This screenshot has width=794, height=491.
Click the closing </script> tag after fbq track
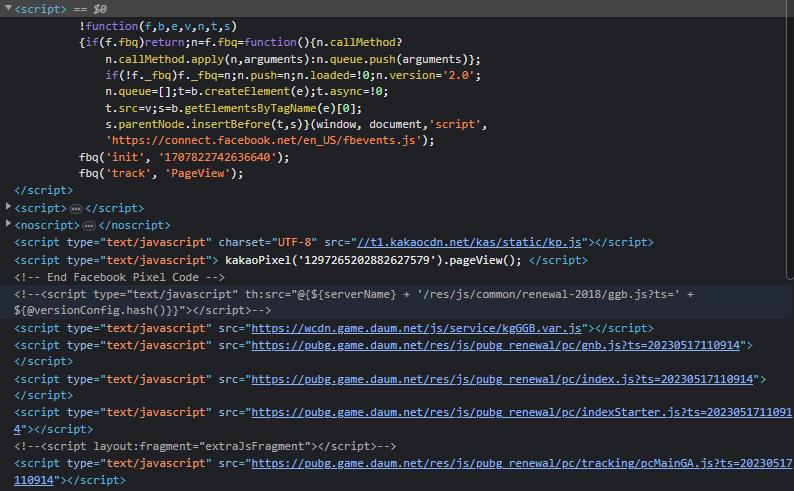click(44, 190)
